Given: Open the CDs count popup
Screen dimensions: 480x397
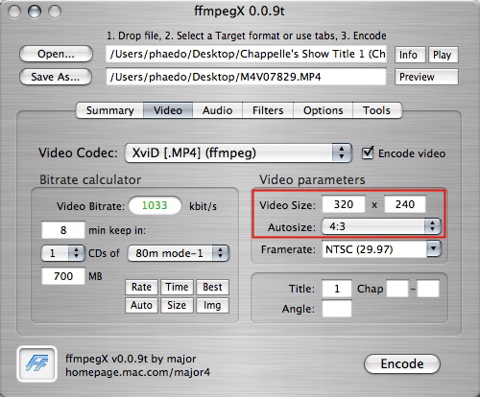Looking at the screenshot, I should click(x=62, y=253).
